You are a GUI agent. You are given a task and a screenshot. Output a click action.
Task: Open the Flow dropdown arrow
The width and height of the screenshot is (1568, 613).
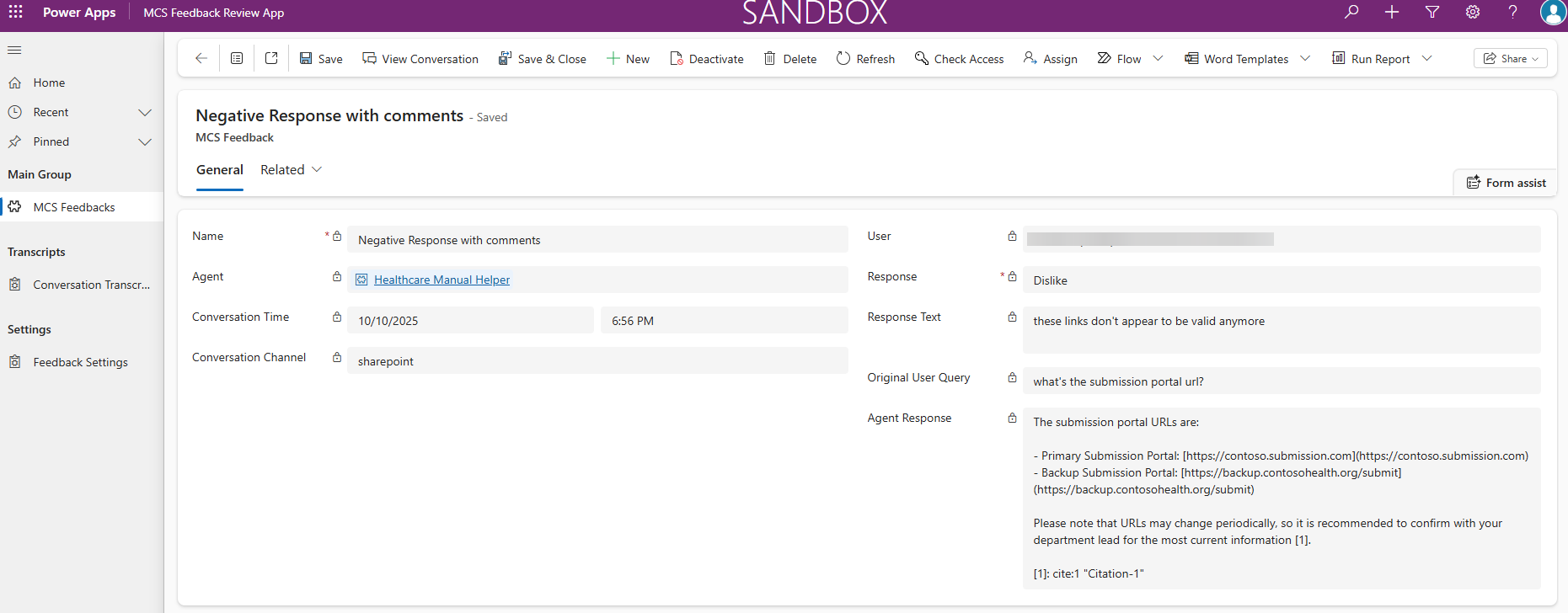pyautogui.click(x=1158, y=58)
